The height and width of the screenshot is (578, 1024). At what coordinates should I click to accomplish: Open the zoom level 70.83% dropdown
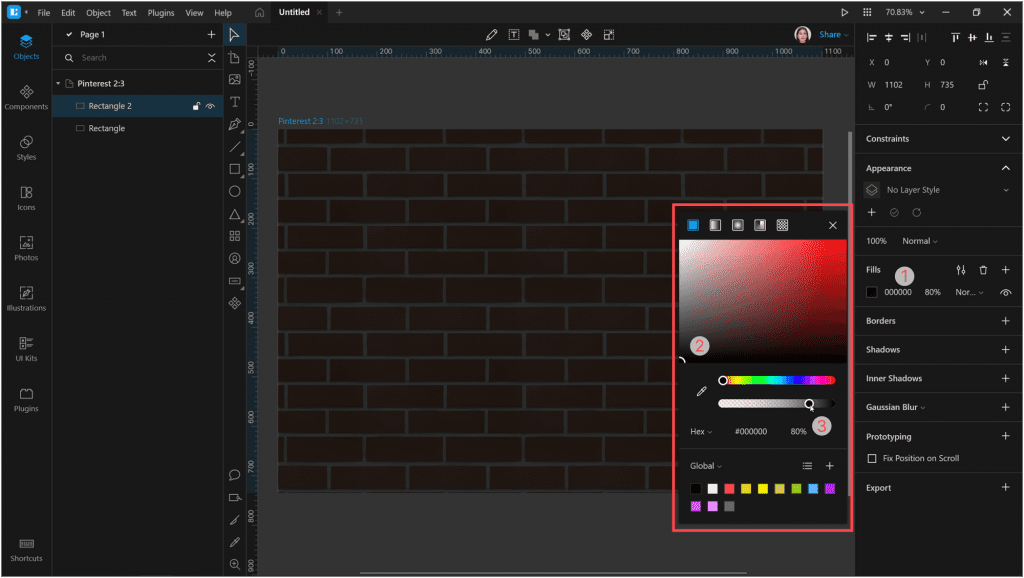(x=904, y=12)
